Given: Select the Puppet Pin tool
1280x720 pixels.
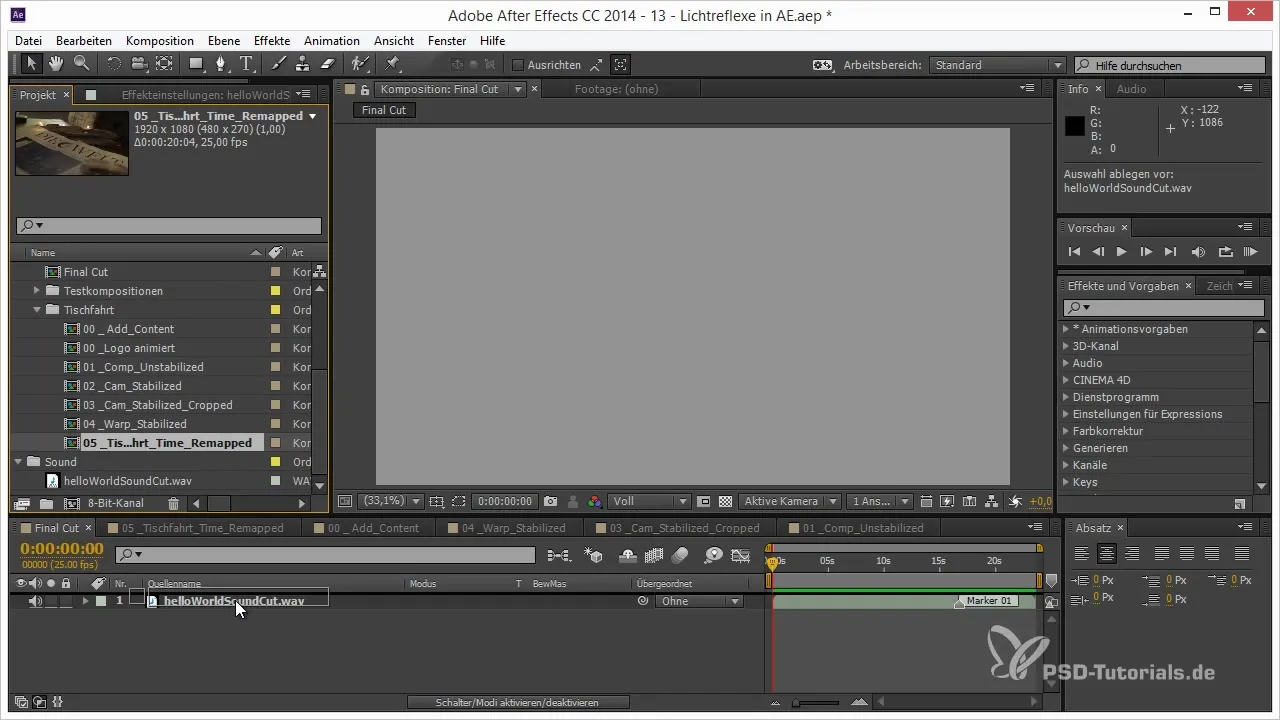Looking at the screenshot, I should (x=392, y=64).
